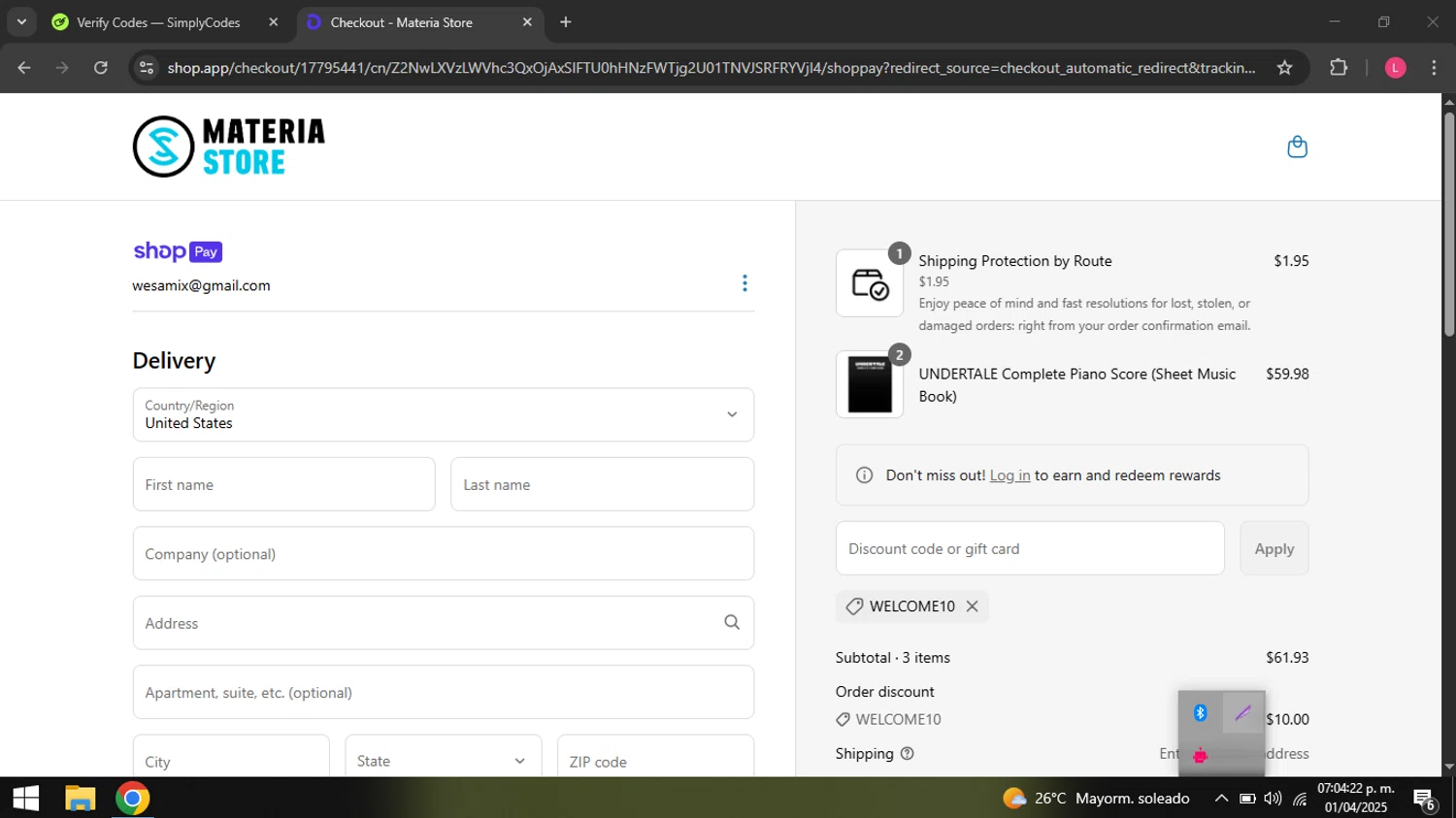Click the purple pen icon in tray popup
The image size is (1456, 818).
[1243, 713]
